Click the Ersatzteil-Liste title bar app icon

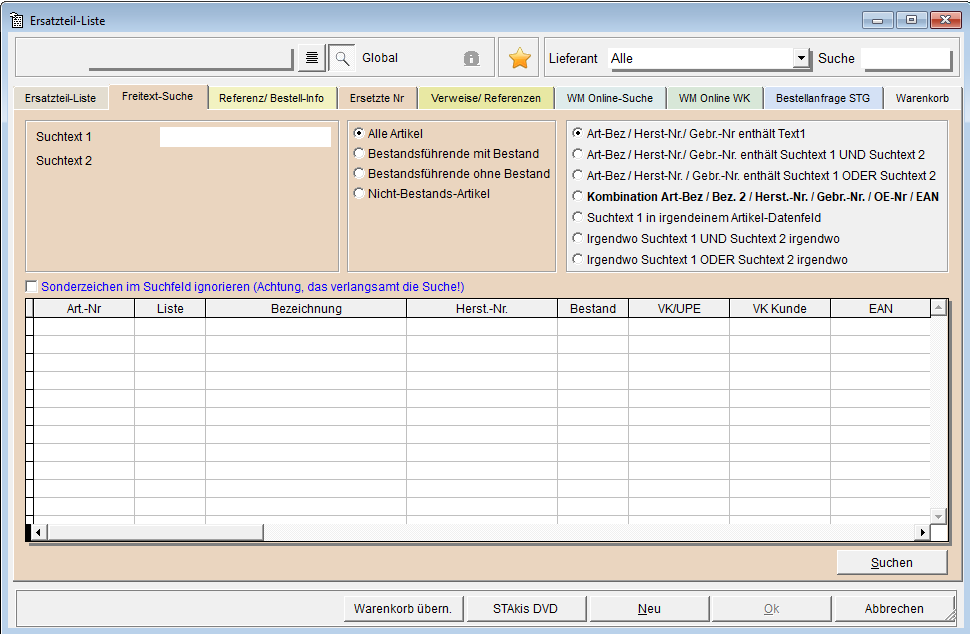[x=17, y=20]
